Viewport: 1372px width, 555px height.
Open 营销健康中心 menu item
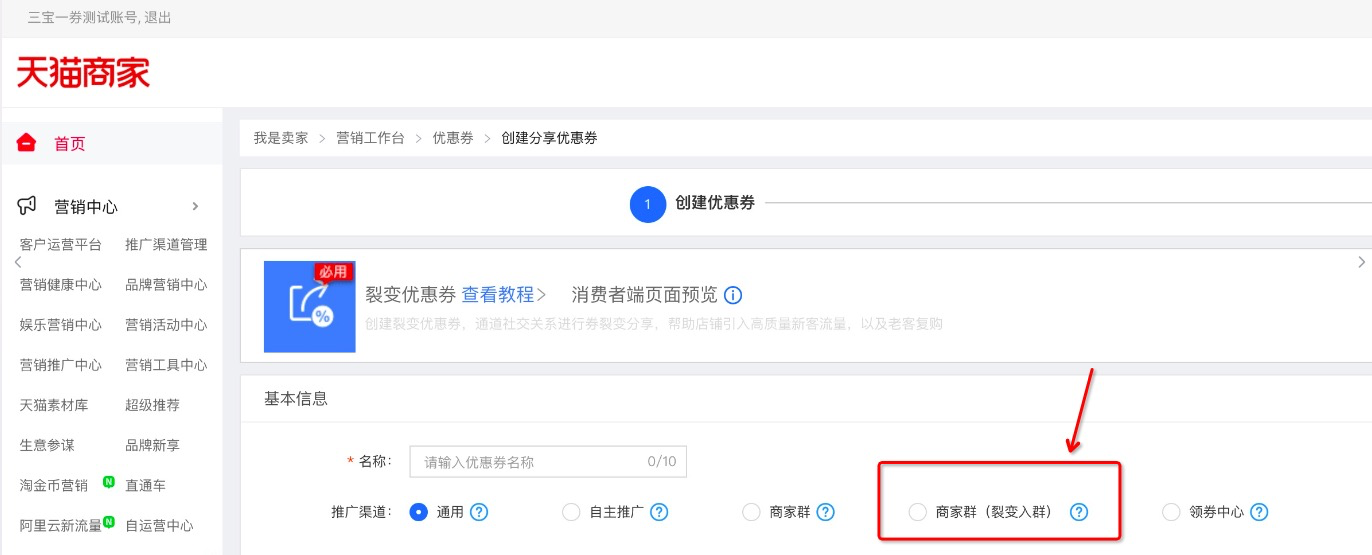61,285
